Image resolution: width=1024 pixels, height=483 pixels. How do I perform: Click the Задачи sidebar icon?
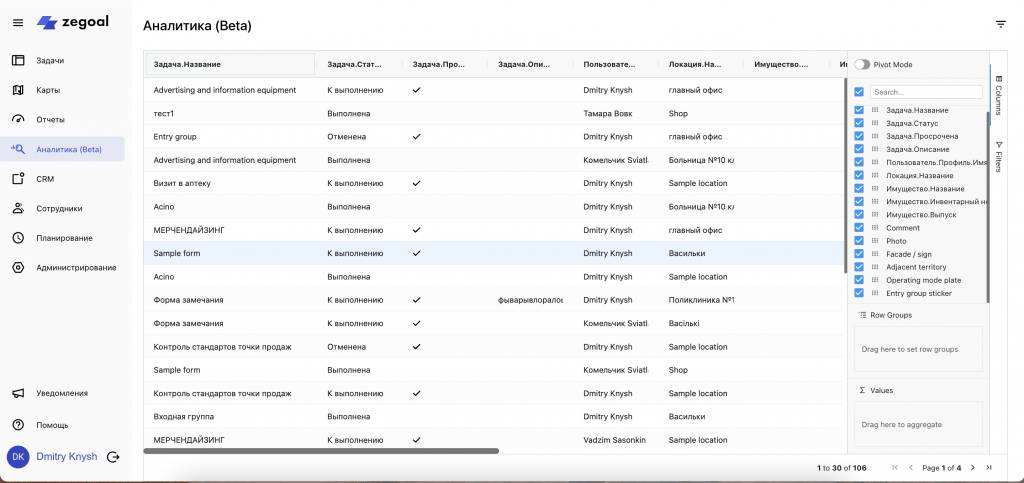point(18,61)
